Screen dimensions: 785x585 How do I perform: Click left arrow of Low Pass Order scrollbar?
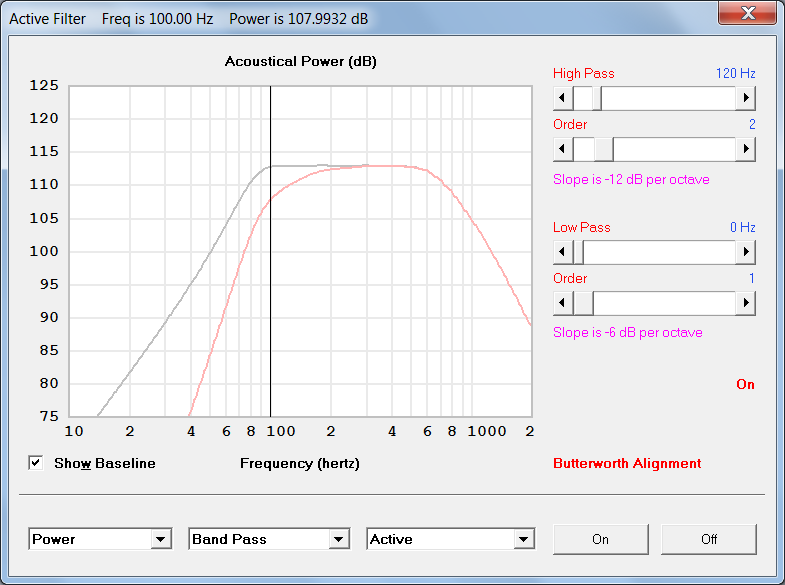563,303
